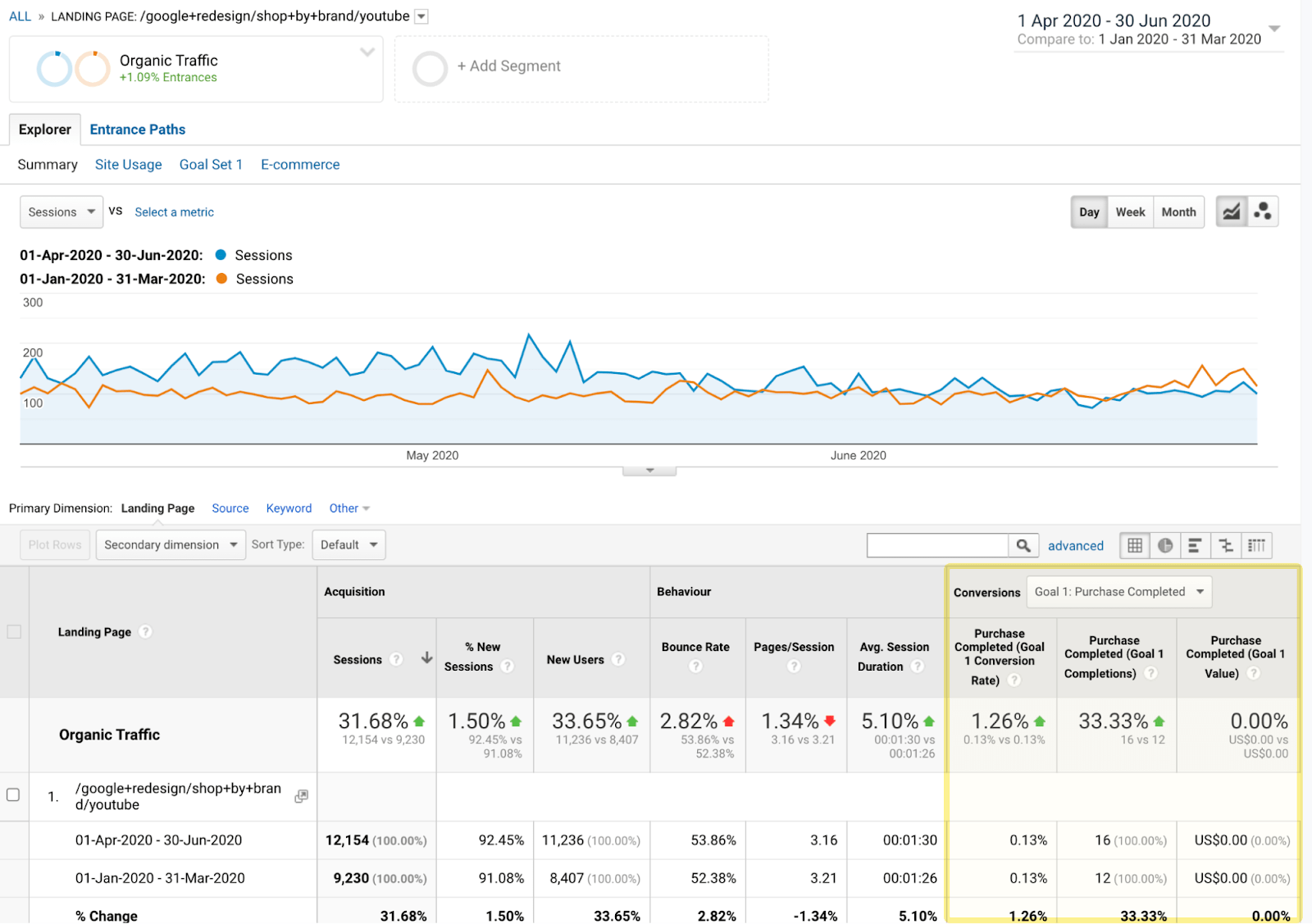Viewport: 1312px width, 924px height.
Task: Open landing page in new window icon
Action: point(302,796)
